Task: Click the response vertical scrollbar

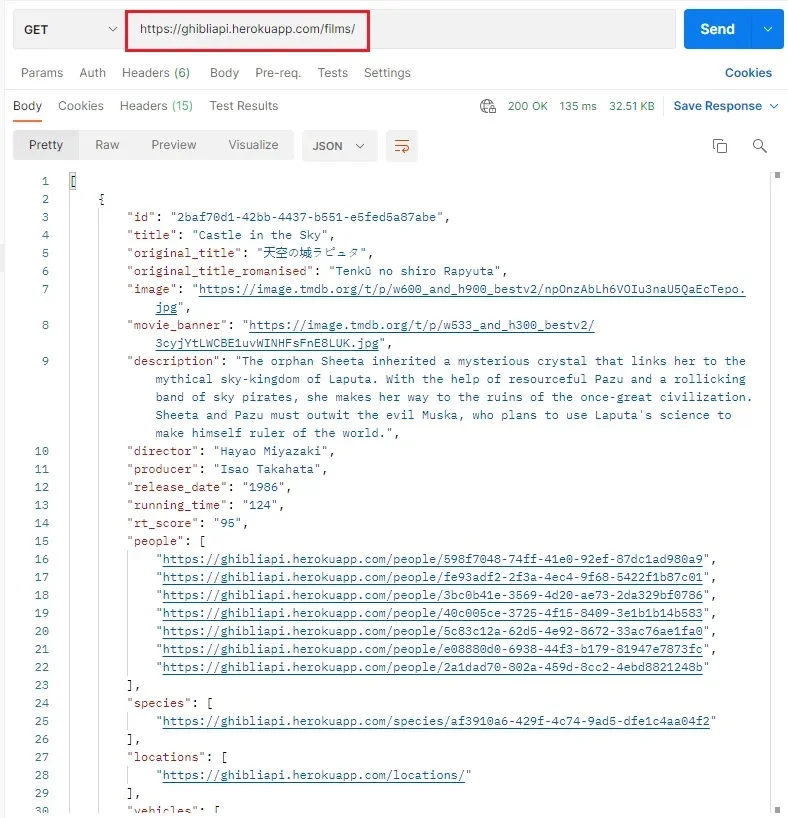Action: point(777,493)
